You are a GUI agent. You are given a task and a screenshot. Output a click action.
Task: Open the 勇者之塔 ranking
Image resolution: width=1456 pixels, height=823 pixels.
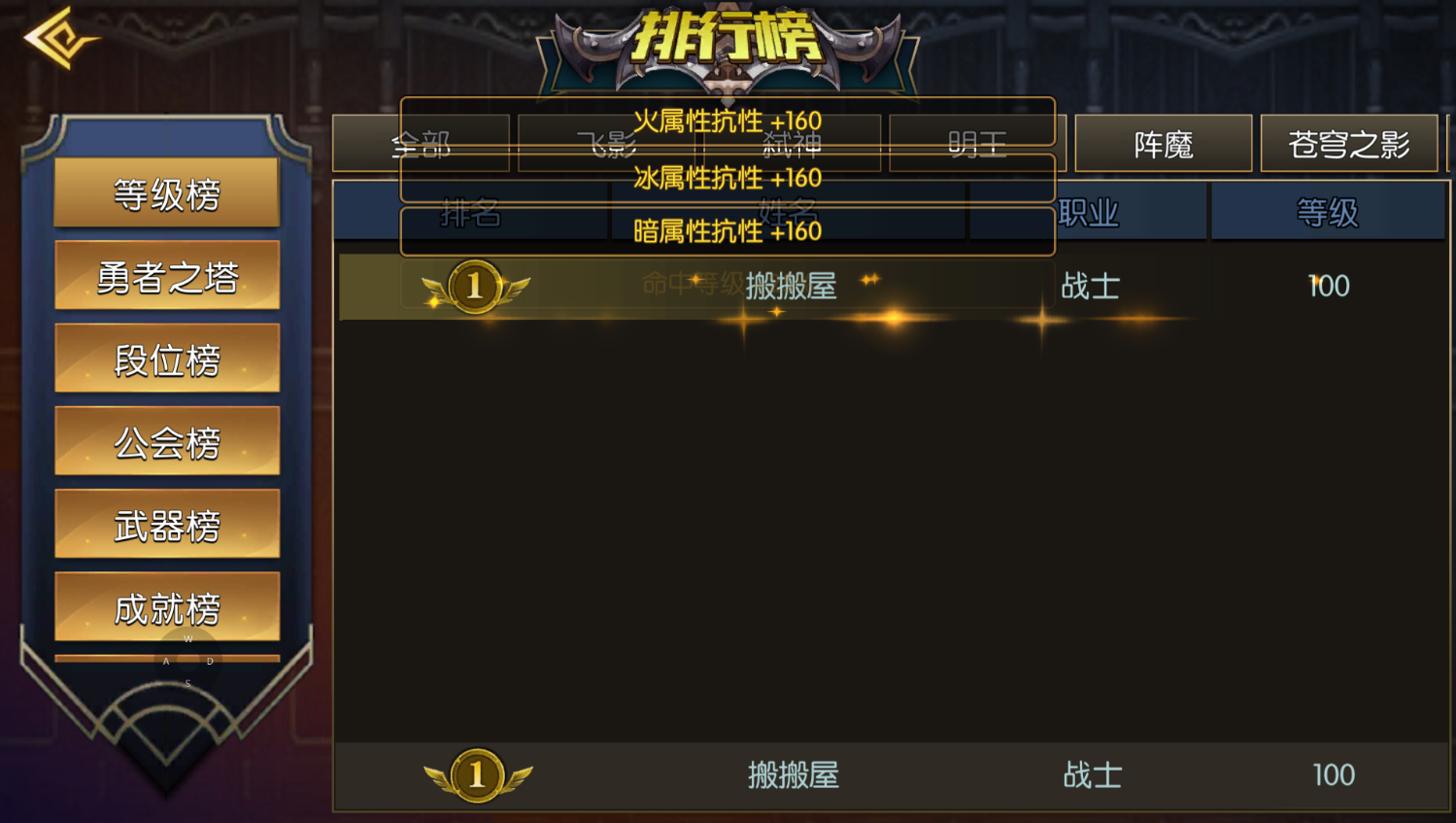(x=167, y=276)
